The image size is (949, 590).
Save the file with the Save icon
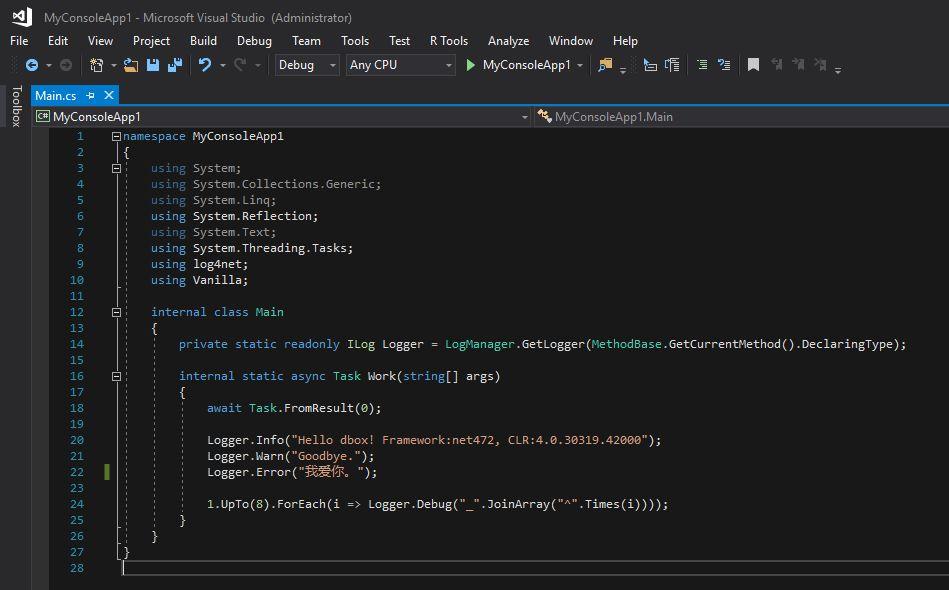tap(153, 65)
